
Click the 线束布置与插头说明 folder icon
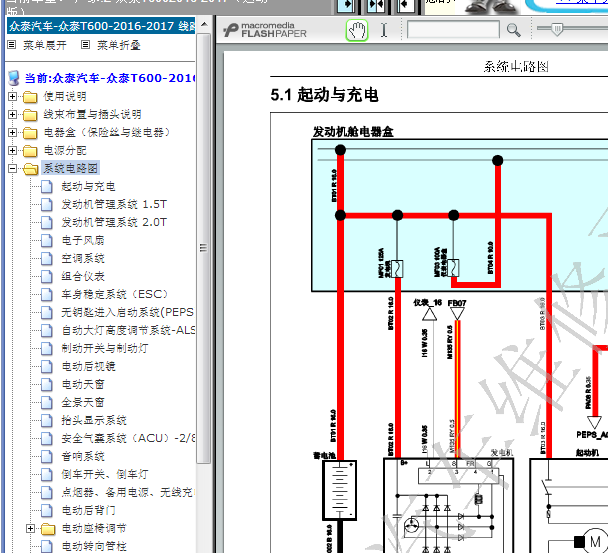(30, 115)
